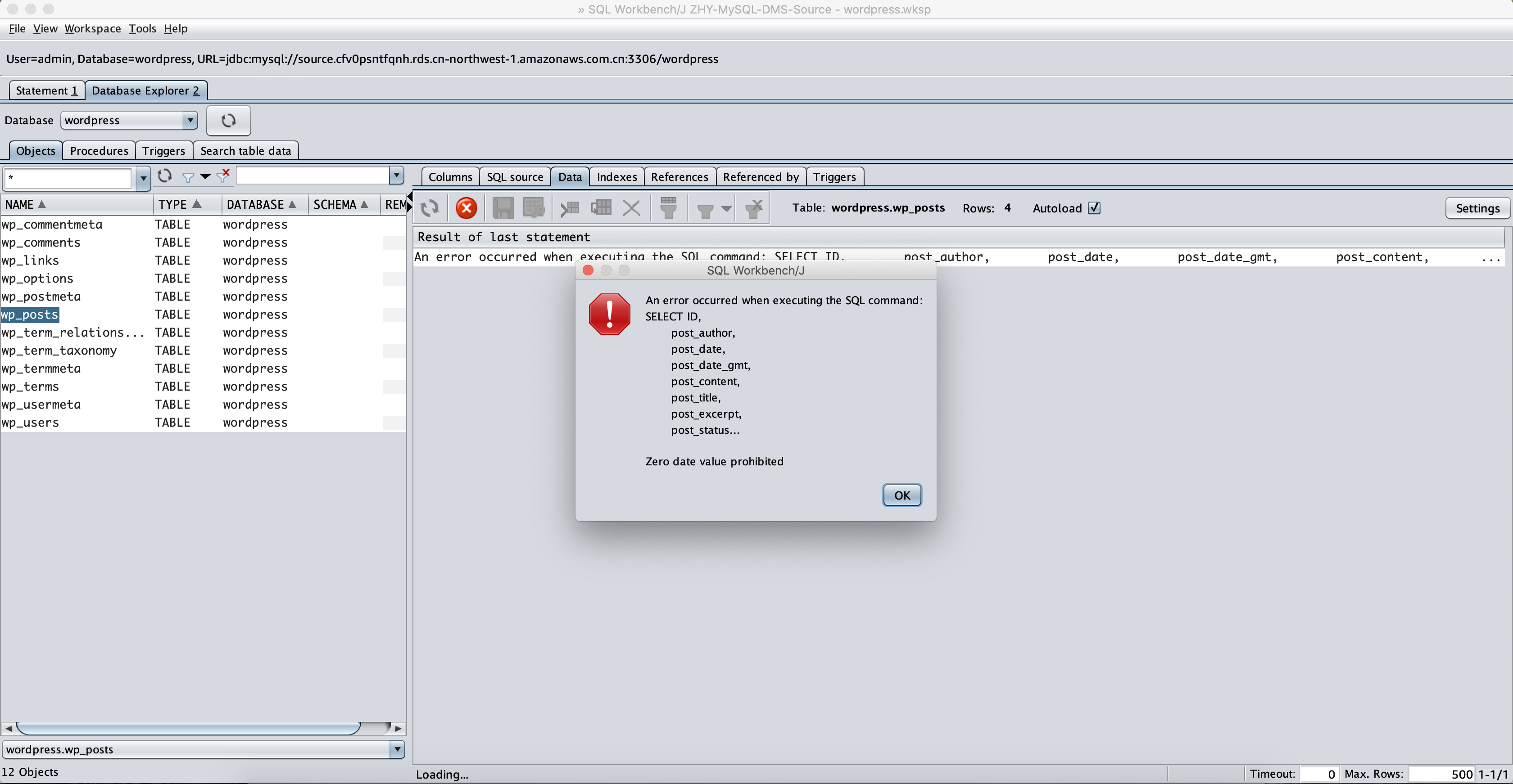Click the insert row icon in data toolbar
Viewport: 1513px width, 784px height.
click(569, 208)
